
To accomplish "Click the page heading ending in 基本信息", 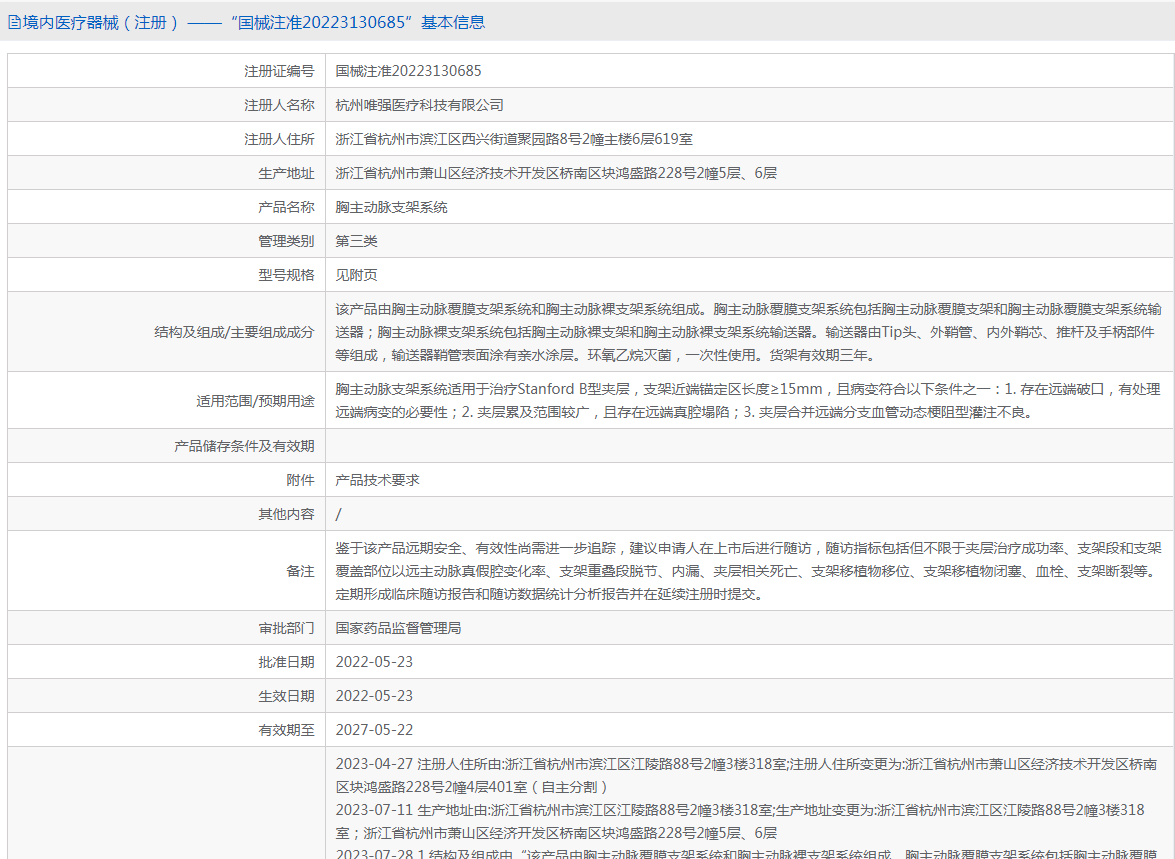I will click(x=254, y=22).
